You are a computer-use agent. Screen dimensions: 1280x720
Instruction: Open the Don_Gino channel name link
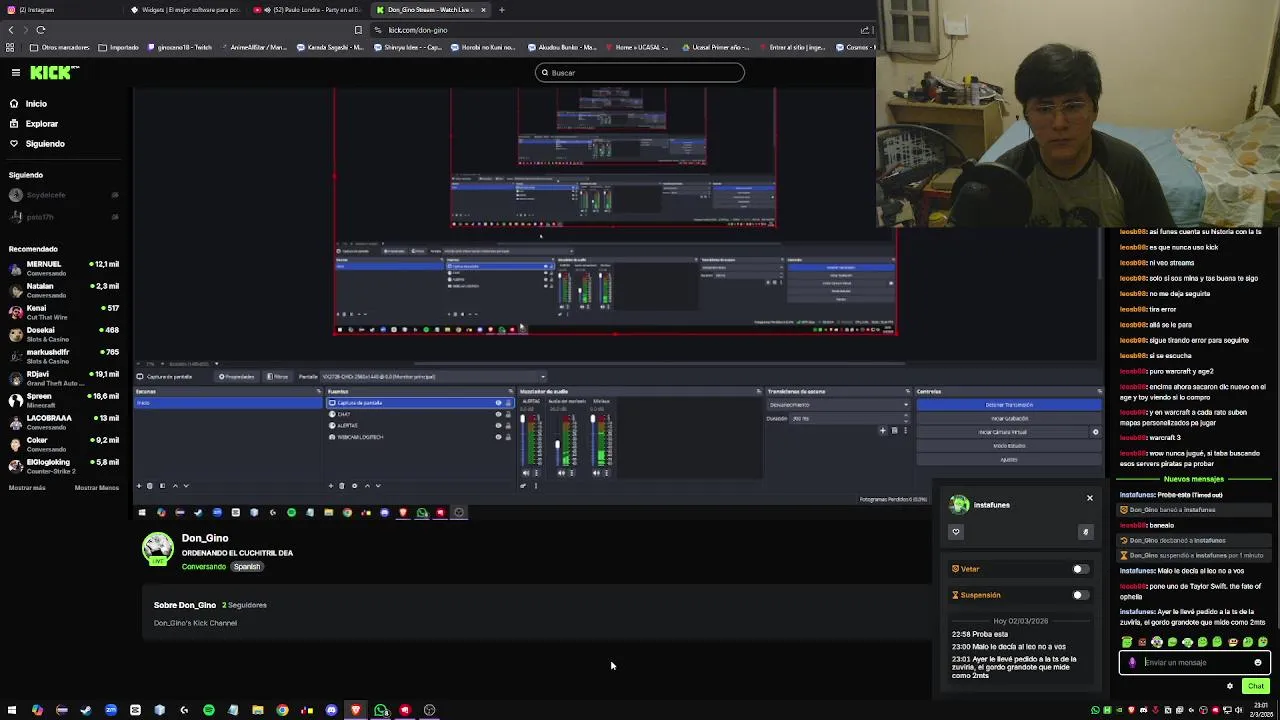(x=205, y=538)
